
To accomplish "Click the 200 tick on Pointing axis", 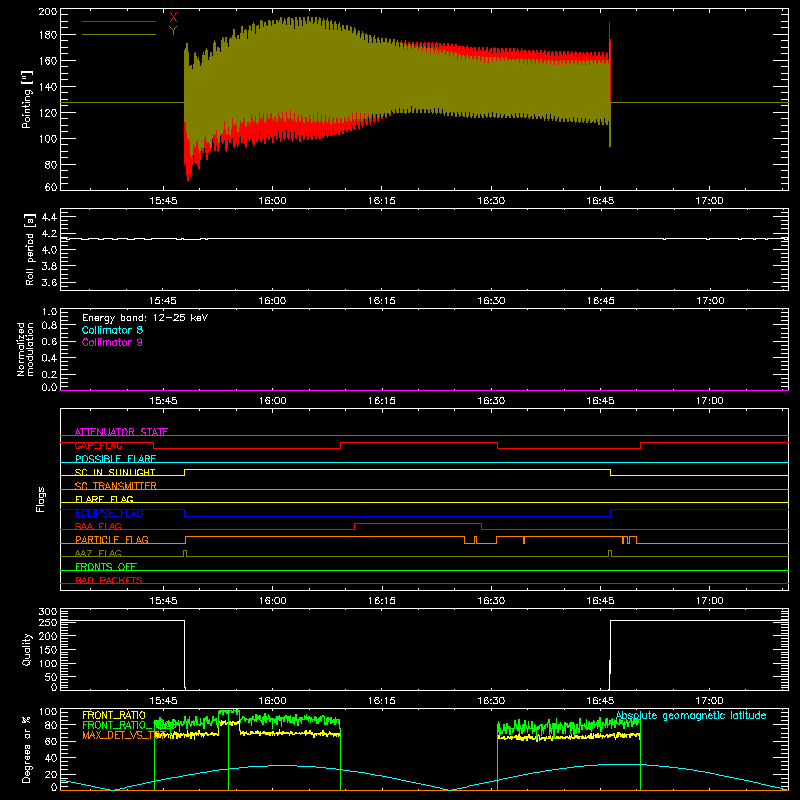I will (48, 11).
